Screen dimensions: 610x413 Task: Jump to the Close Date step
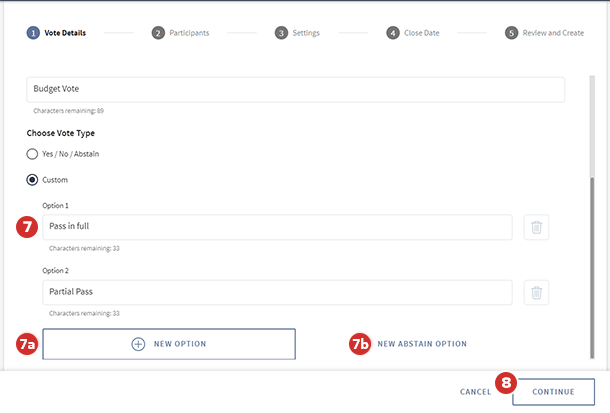tap(422, 33)
